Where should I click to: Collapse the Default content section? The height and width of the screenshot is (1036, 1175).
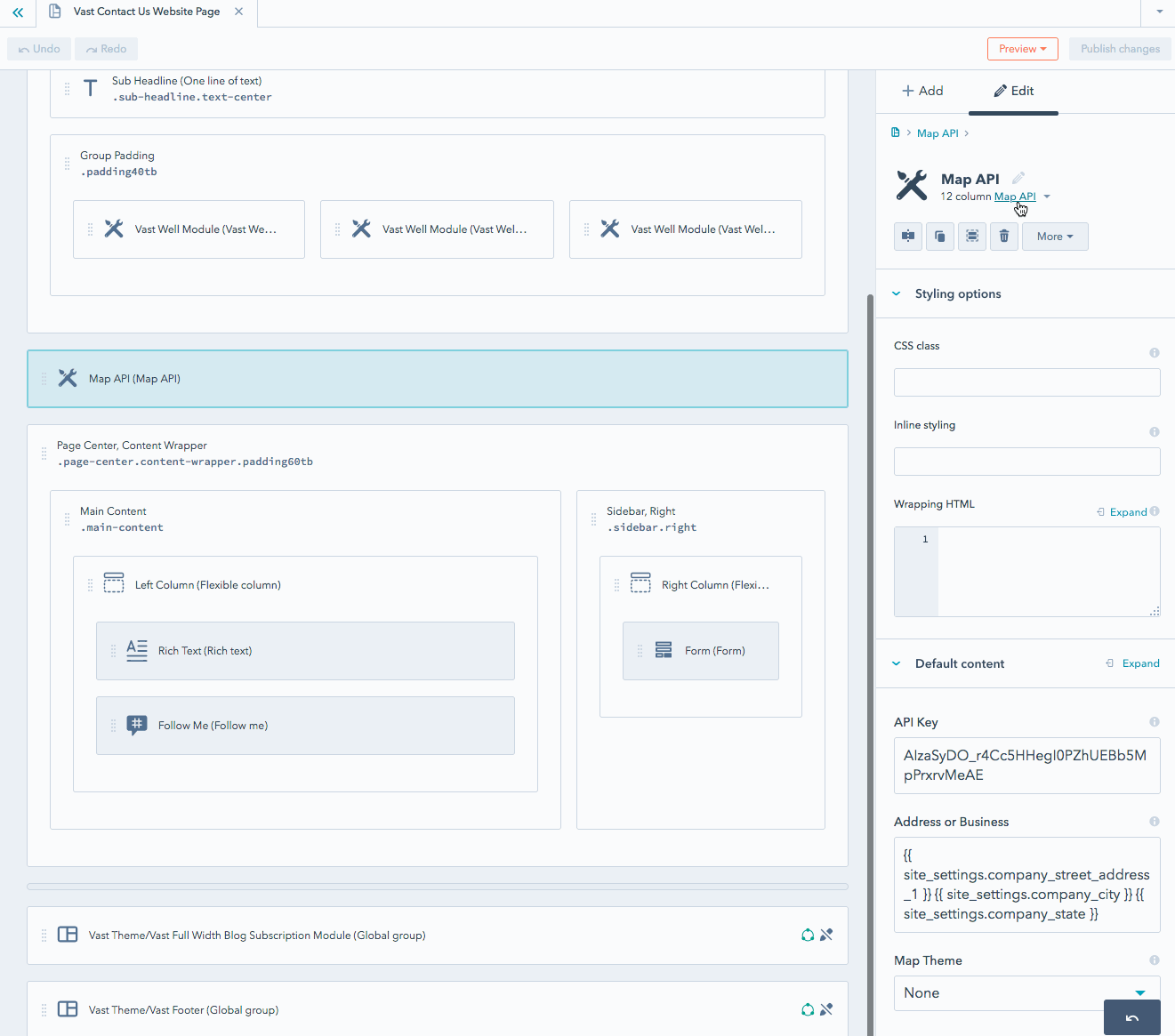click(896, 663)
